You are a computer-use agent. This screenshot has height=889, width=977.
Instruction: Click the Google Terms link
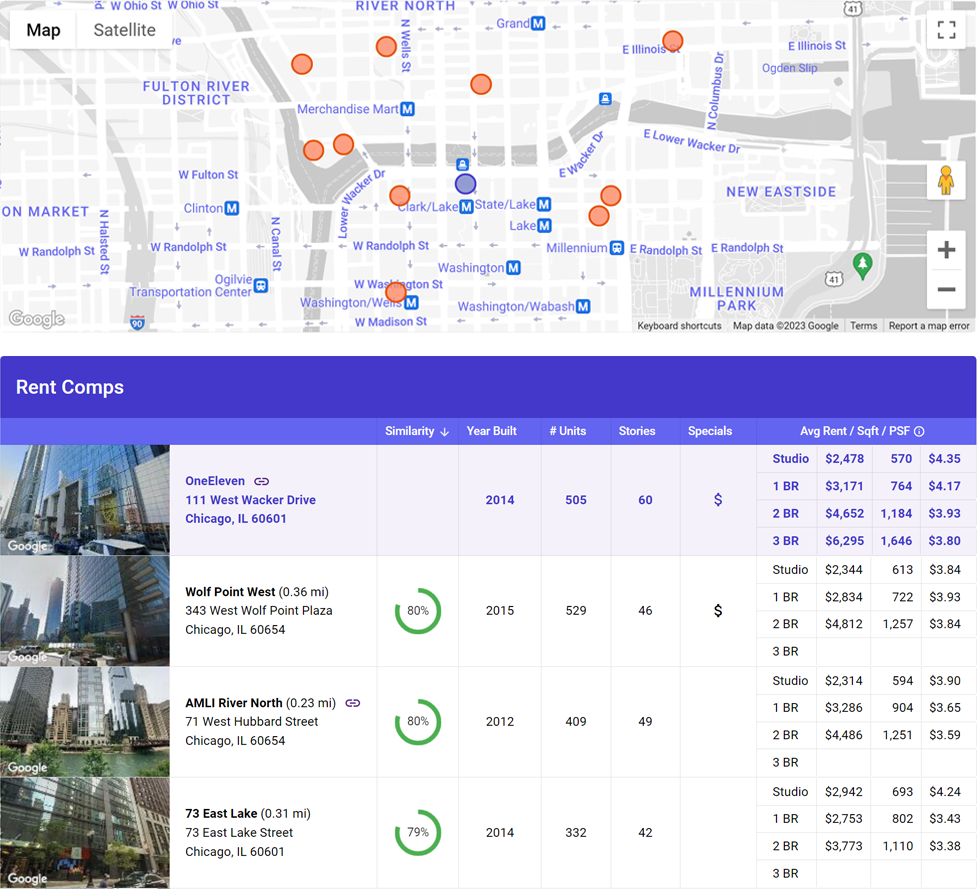coord(862,325)
